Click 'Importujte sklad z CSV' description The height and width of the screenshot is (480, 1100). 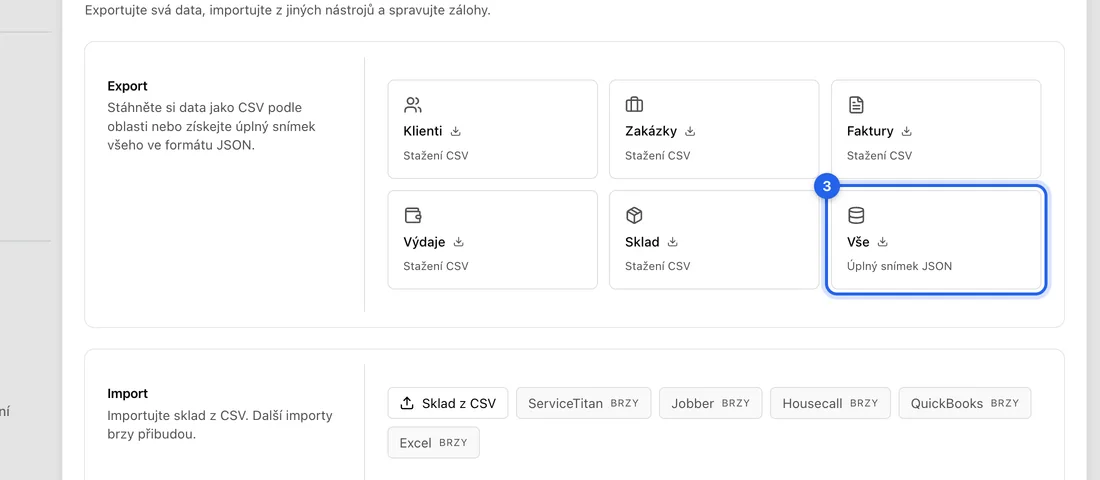pyautogui.click(x=220, y=425)
